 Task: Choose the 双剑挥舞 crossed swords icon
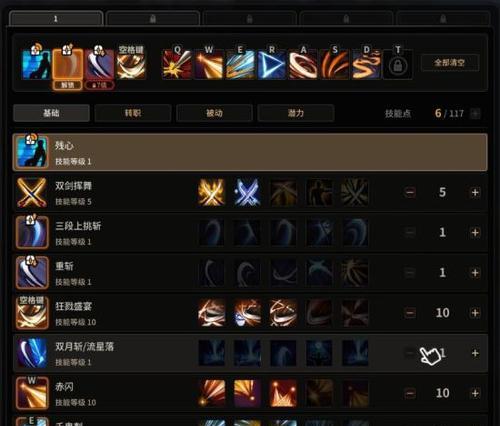coord(32,192)
